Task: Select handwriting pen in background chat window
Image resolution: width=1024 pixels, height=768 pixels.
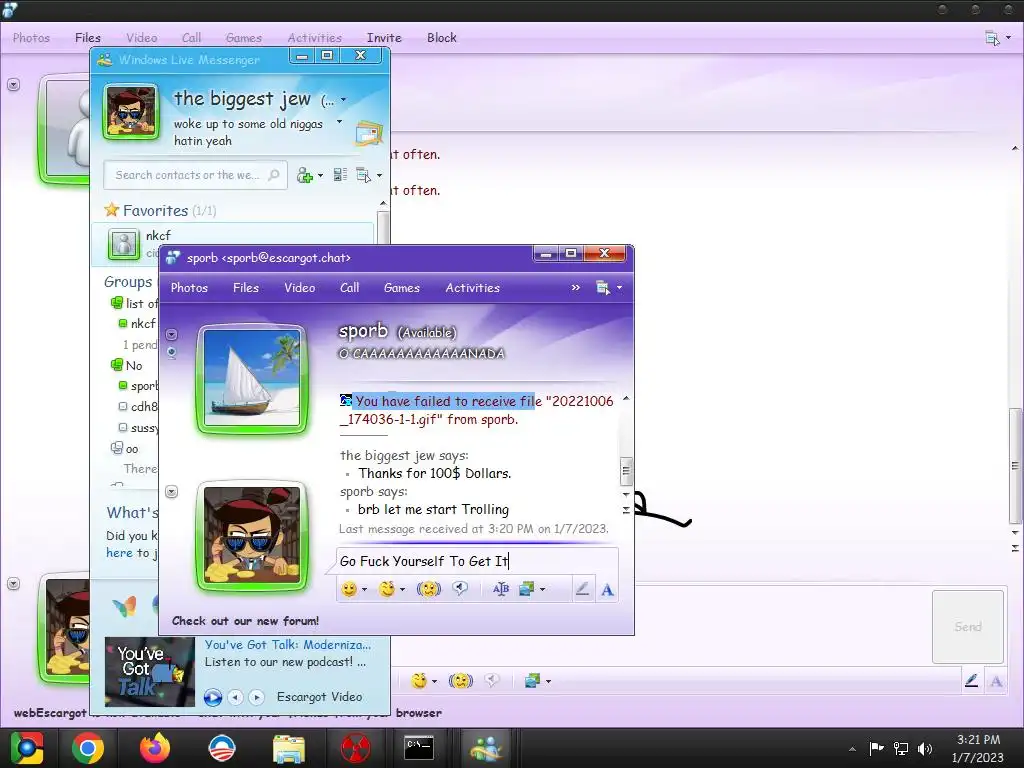Action: click(971, 681)
